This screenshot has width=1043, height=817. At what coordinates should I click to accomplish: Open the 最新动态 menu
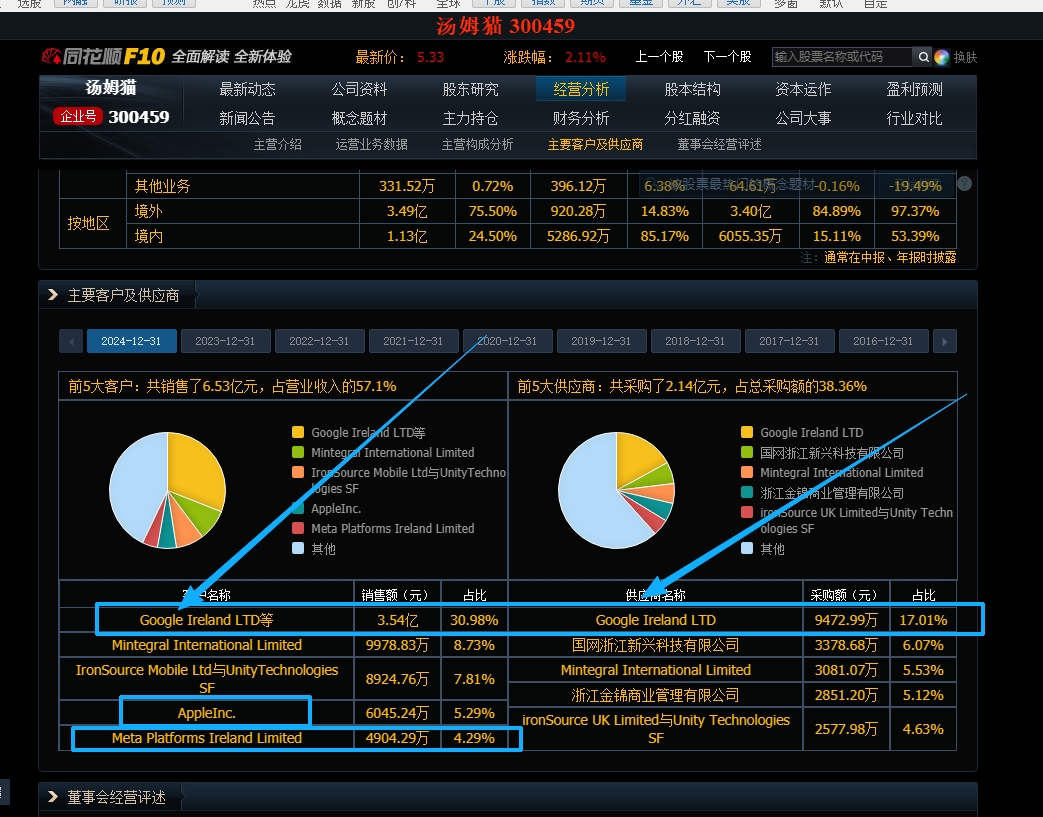(x=247, y=89)
